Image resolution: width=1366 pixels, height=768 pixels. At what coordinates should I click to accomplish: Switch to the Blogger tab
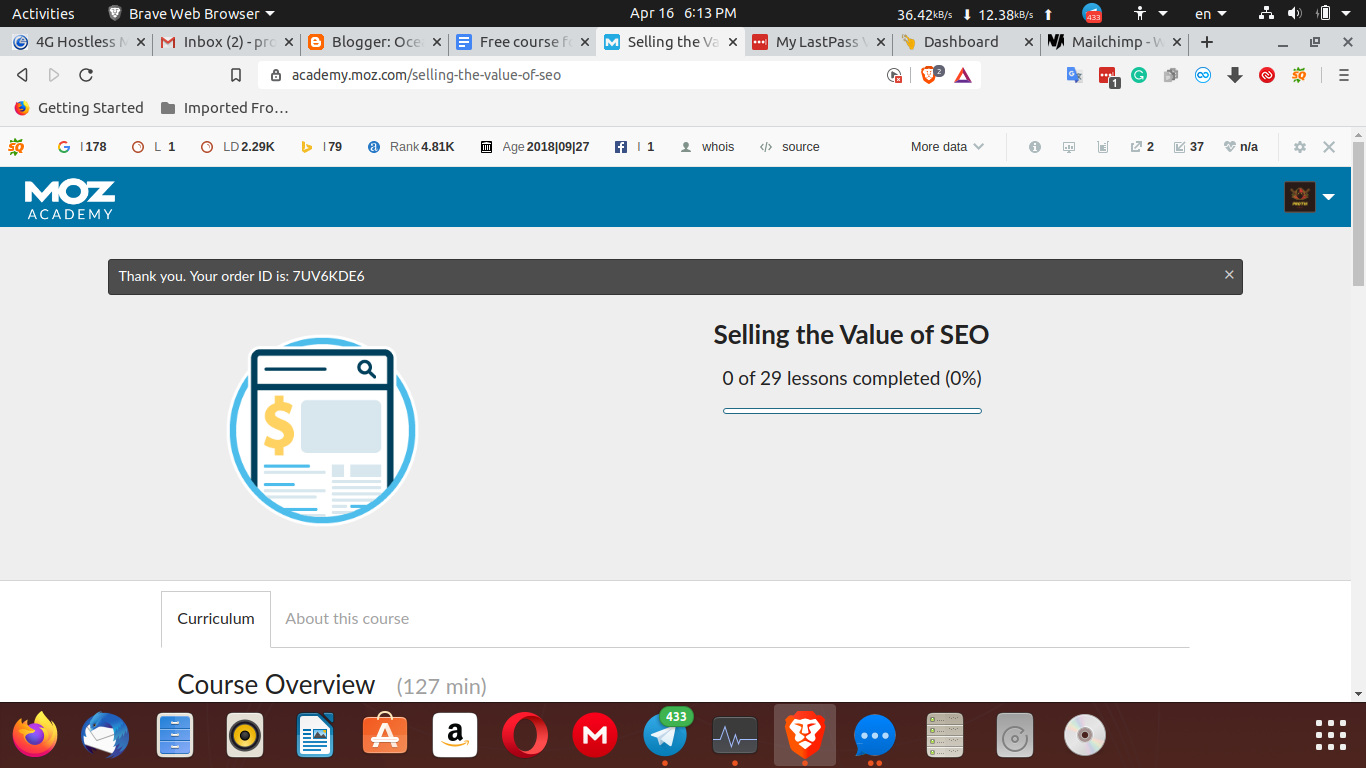coord(375,42)
